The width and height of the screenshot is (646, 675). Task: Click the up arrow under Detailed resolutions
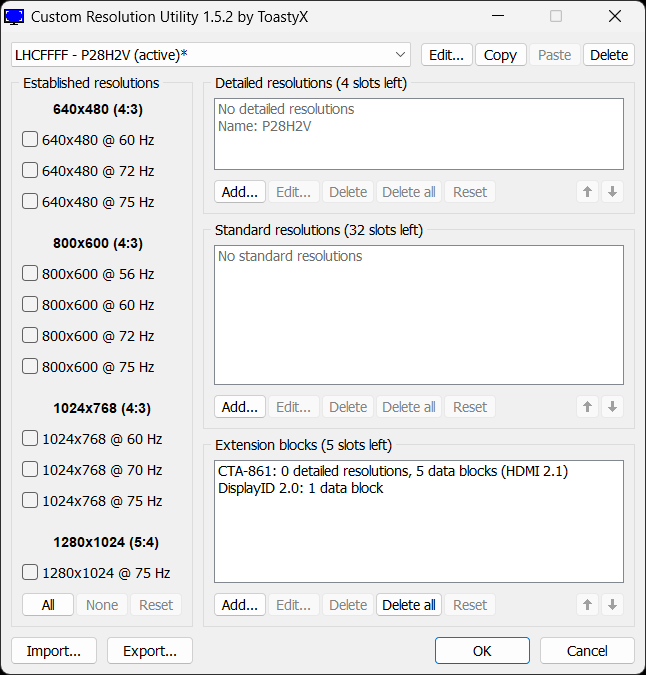point(587,192)
